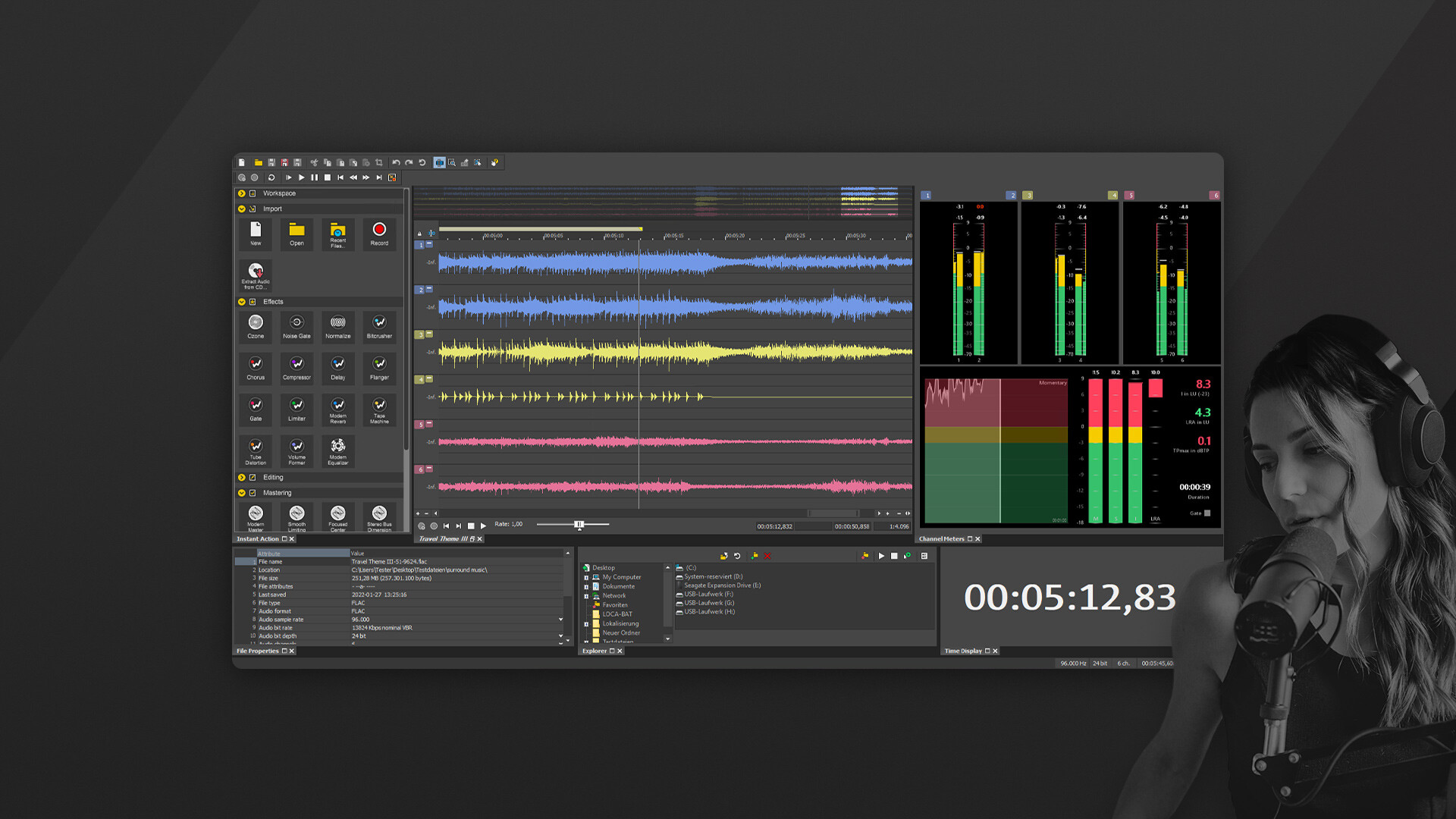
Task: Open the Normalize effect
Action: (337, 327)
